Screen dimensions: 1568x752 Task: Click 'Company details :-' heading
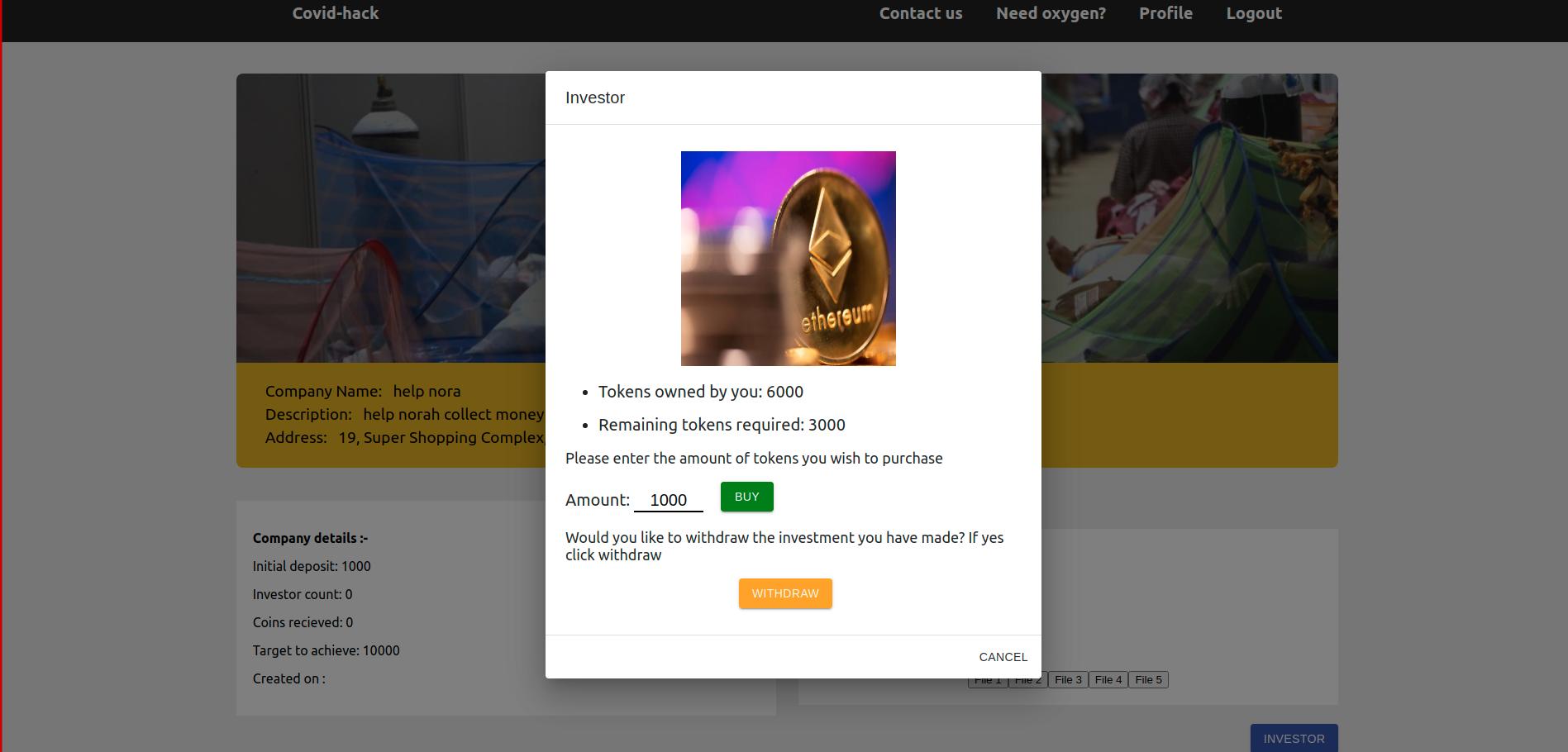[311, 538]
